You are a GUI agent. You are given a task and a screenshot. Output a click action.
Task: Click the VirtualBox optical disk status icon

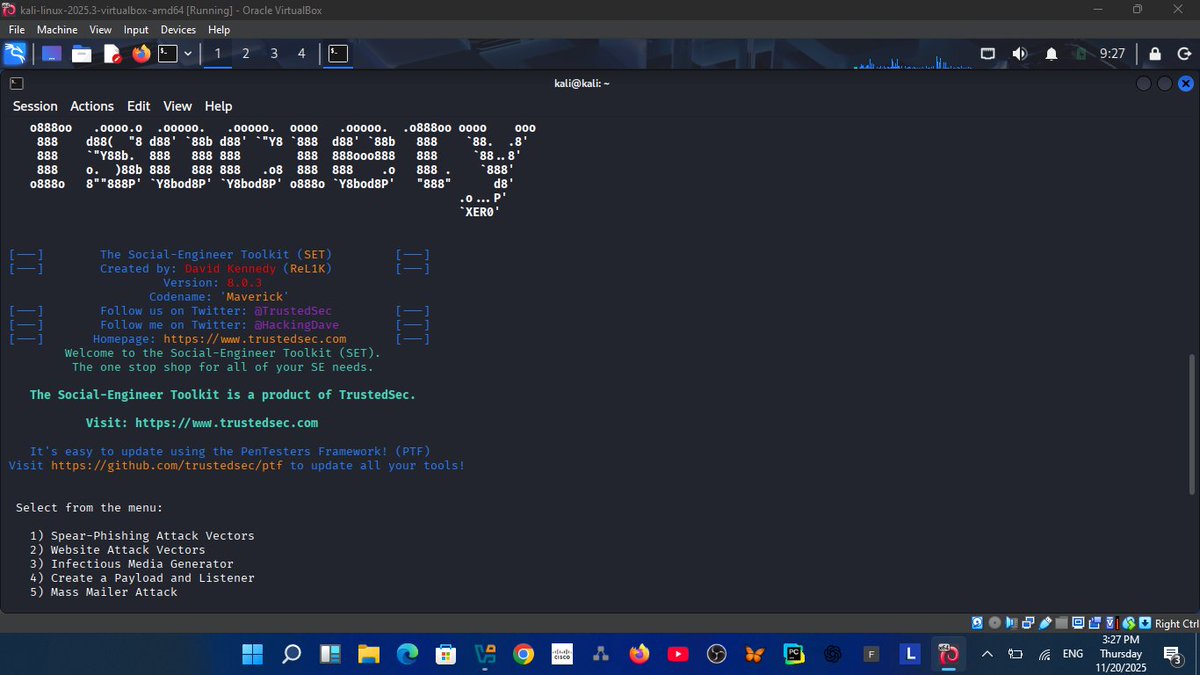994,623
